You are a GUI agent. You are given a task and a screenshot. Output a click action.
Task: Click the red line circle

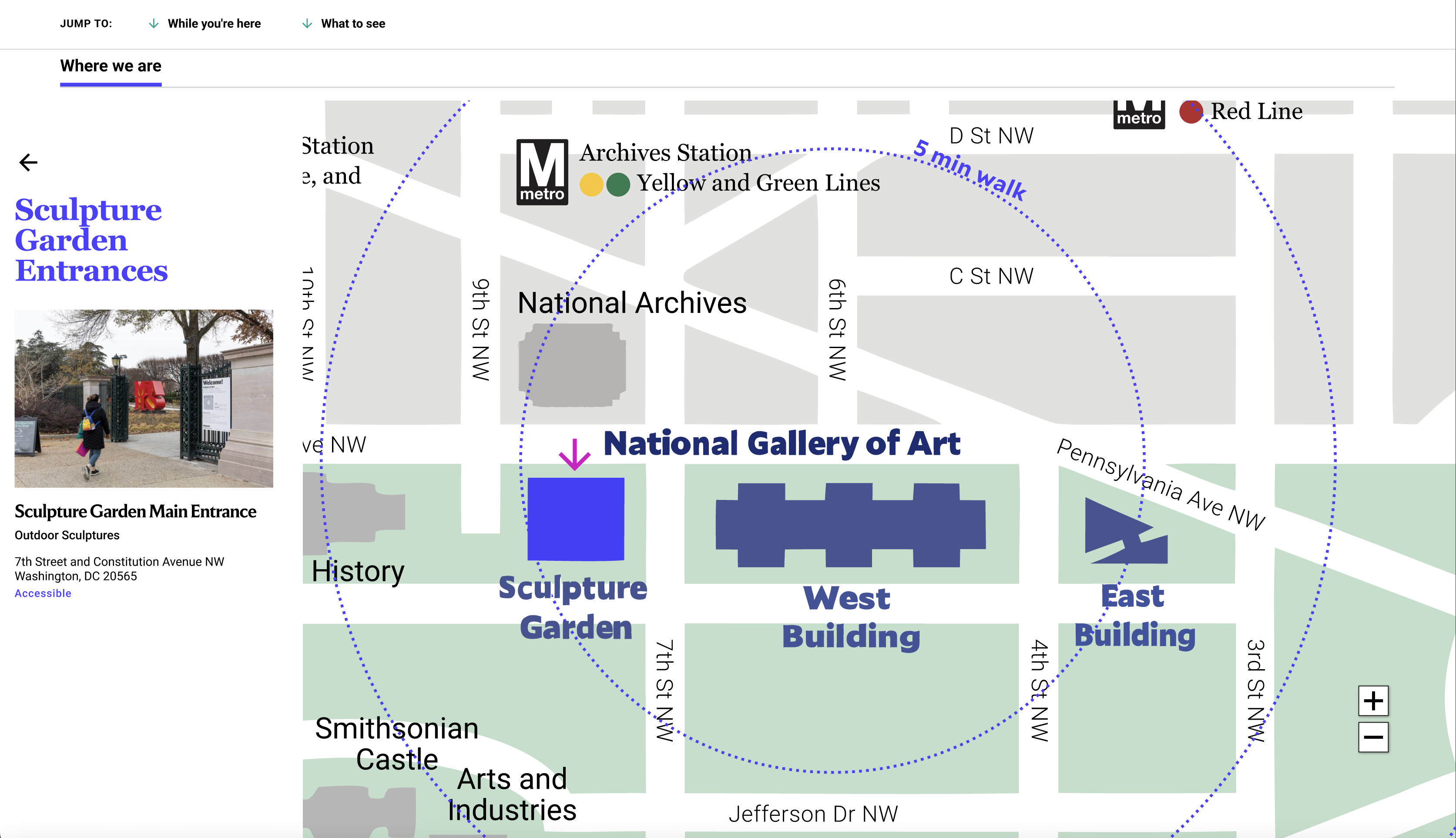[1191, 112]
